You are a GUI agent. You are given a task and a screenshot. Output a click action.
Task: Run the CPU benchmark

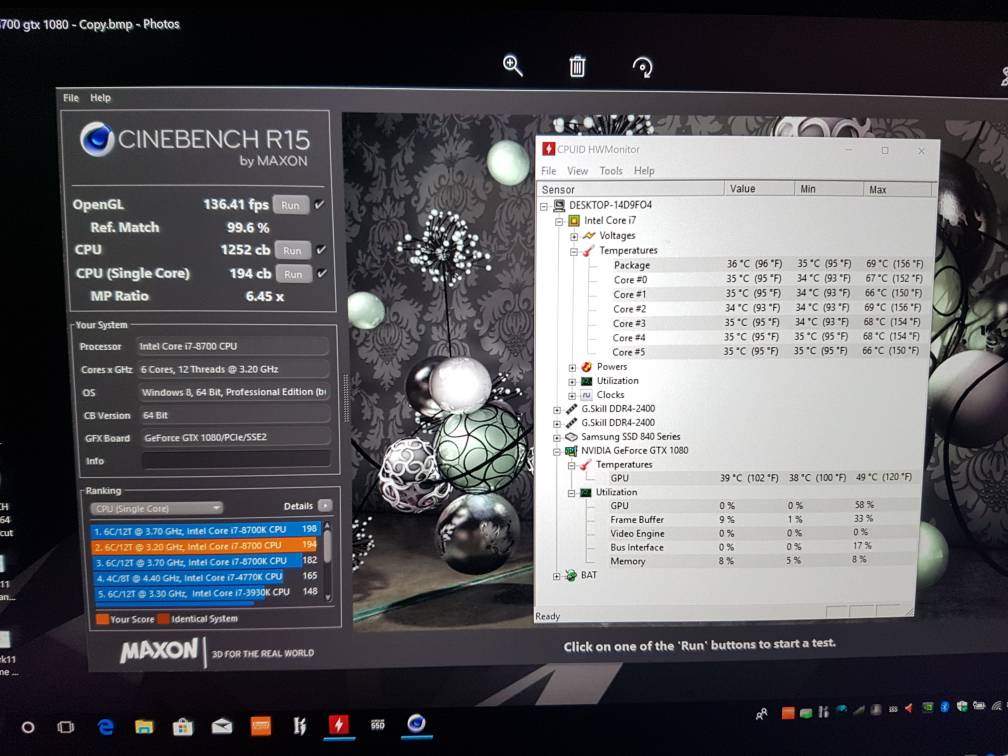point(292,250)
